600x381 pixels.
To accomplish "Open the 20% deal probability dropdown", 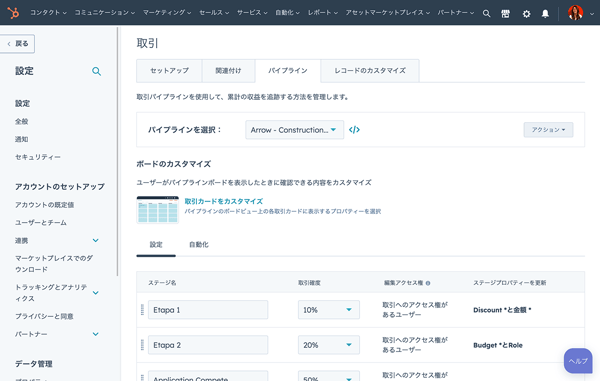I will coord(329,345).
